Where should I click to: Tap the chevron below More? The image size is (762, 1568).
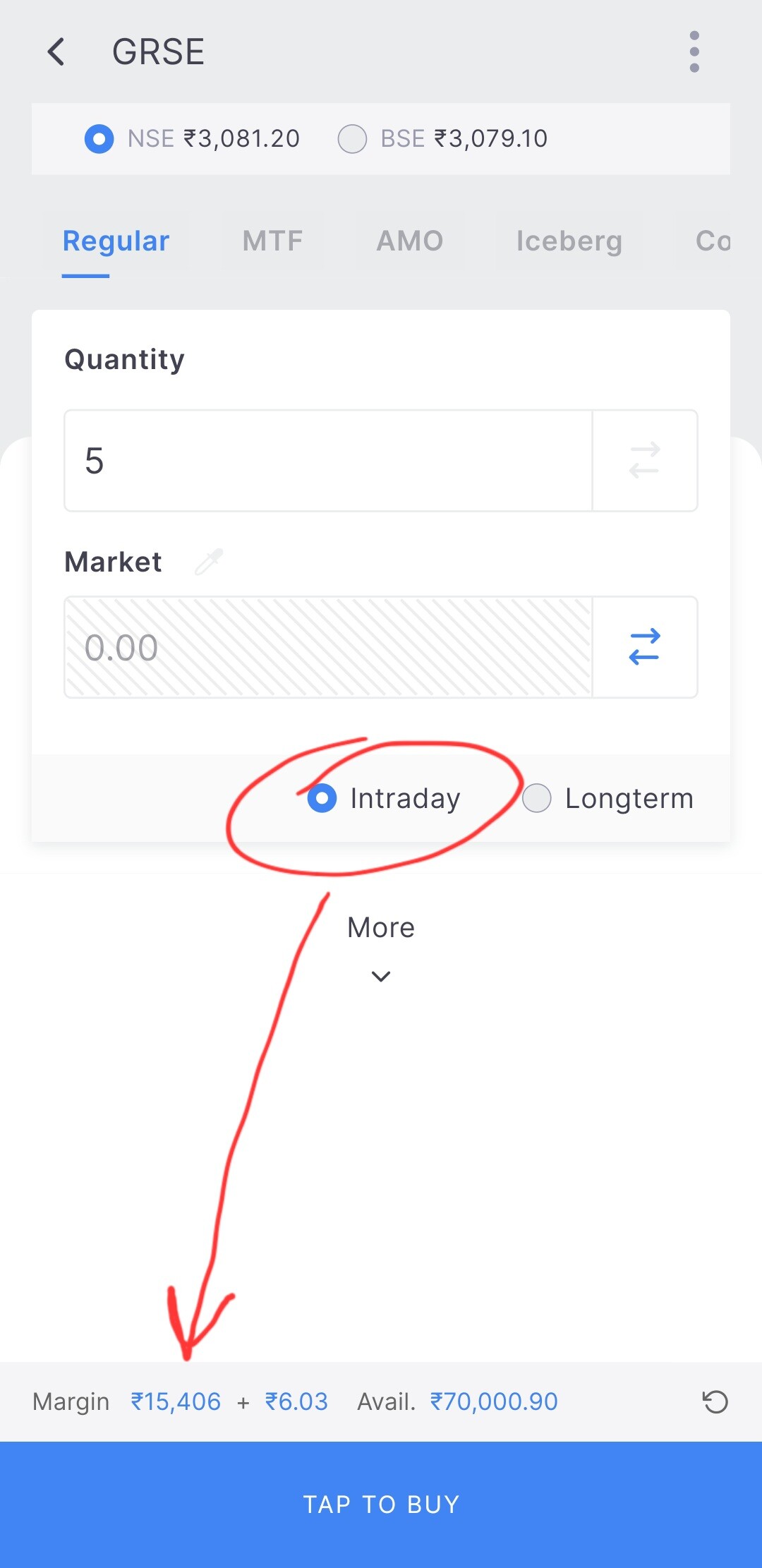(381, 977)
